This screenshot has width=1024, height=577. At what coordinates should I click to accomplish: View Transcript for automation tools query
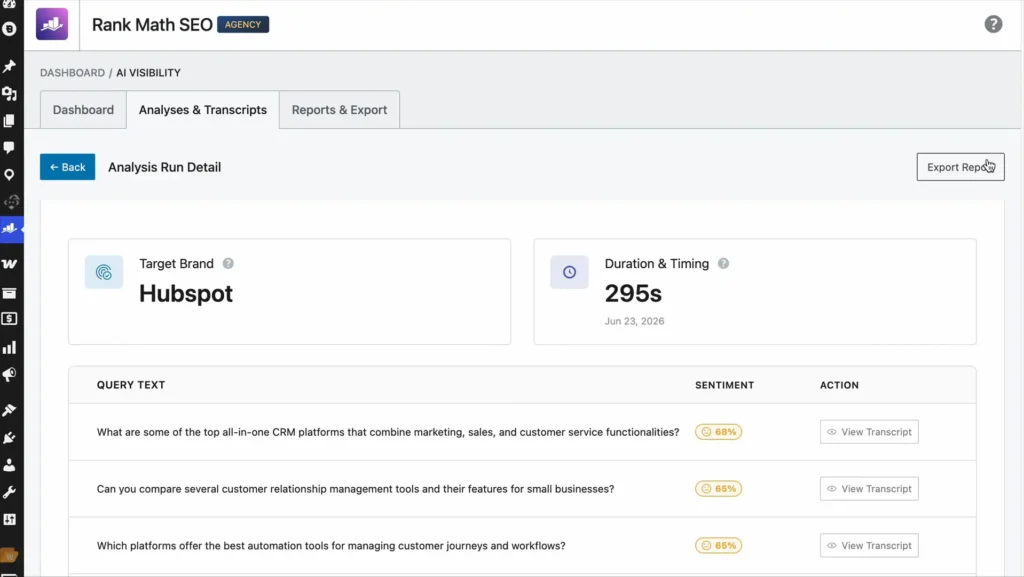(869, 546)
